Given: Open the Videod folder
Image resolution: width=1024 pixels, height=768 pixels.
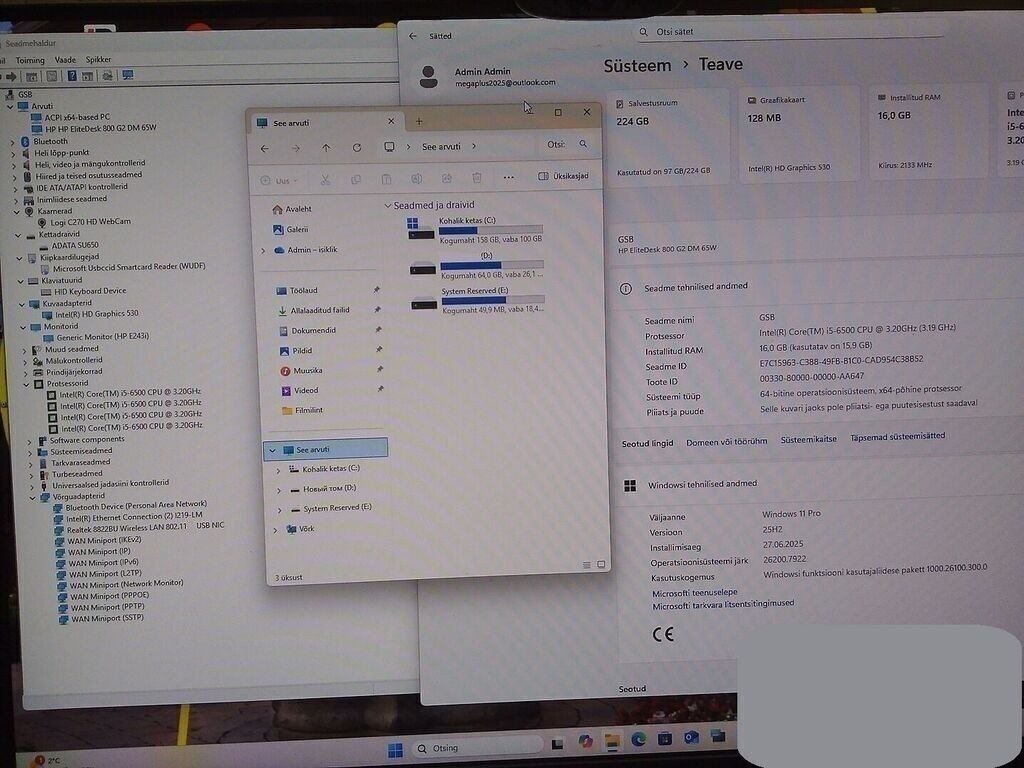Looking at the screenshot, I should (x=300, y=391).
